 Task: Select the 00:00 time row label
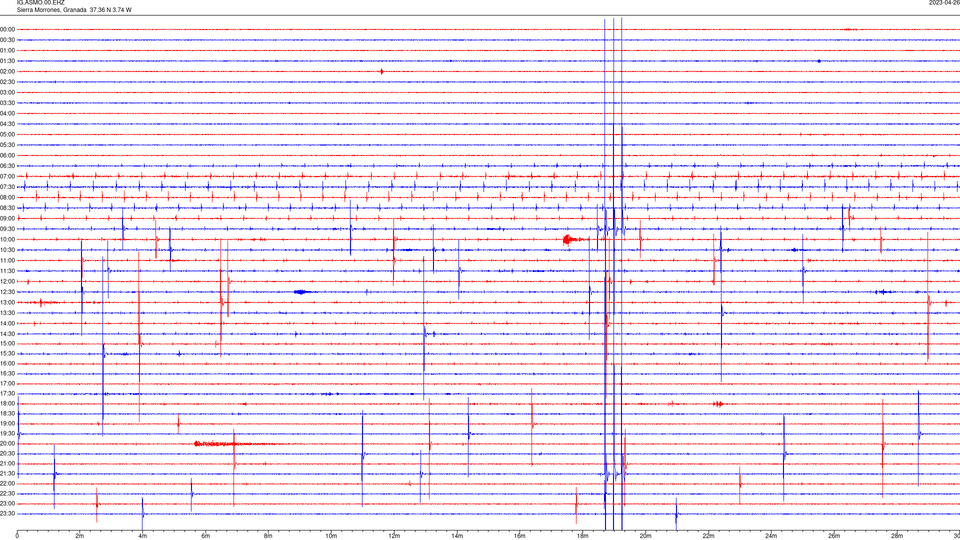click(8, 29)
